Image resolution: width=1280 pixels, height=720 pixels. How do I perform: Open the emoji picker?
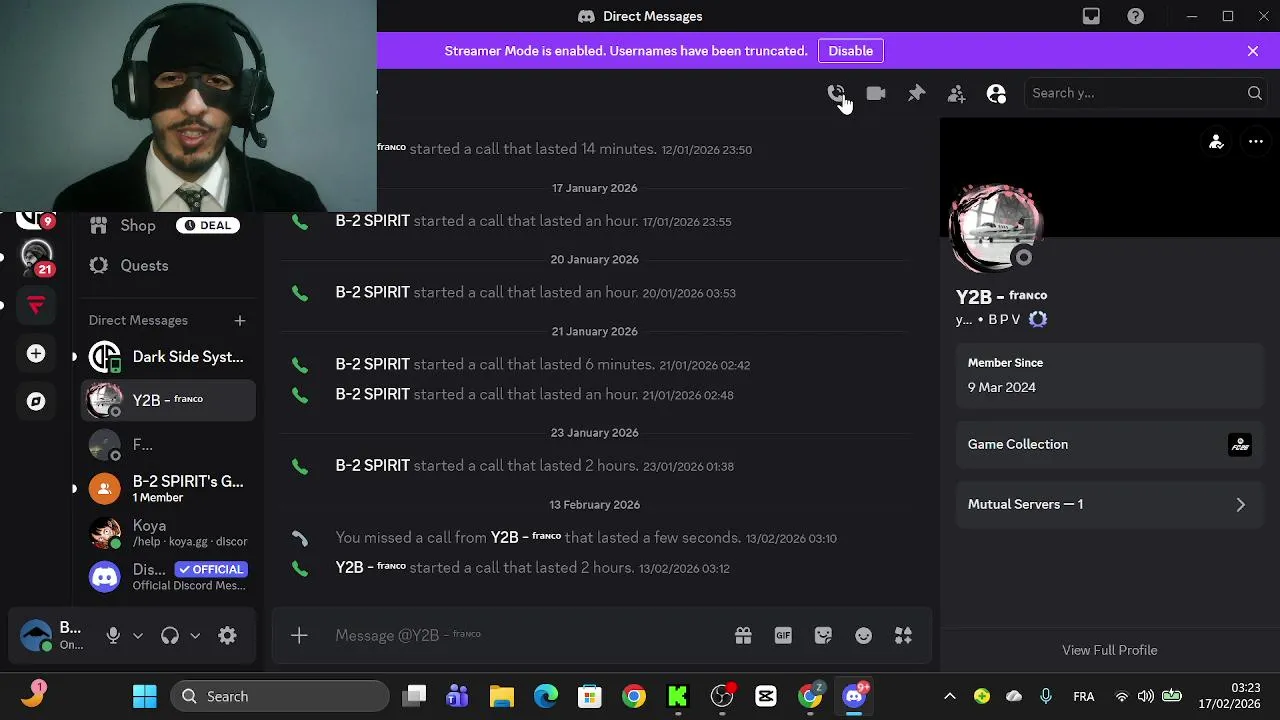pos(863,635)
